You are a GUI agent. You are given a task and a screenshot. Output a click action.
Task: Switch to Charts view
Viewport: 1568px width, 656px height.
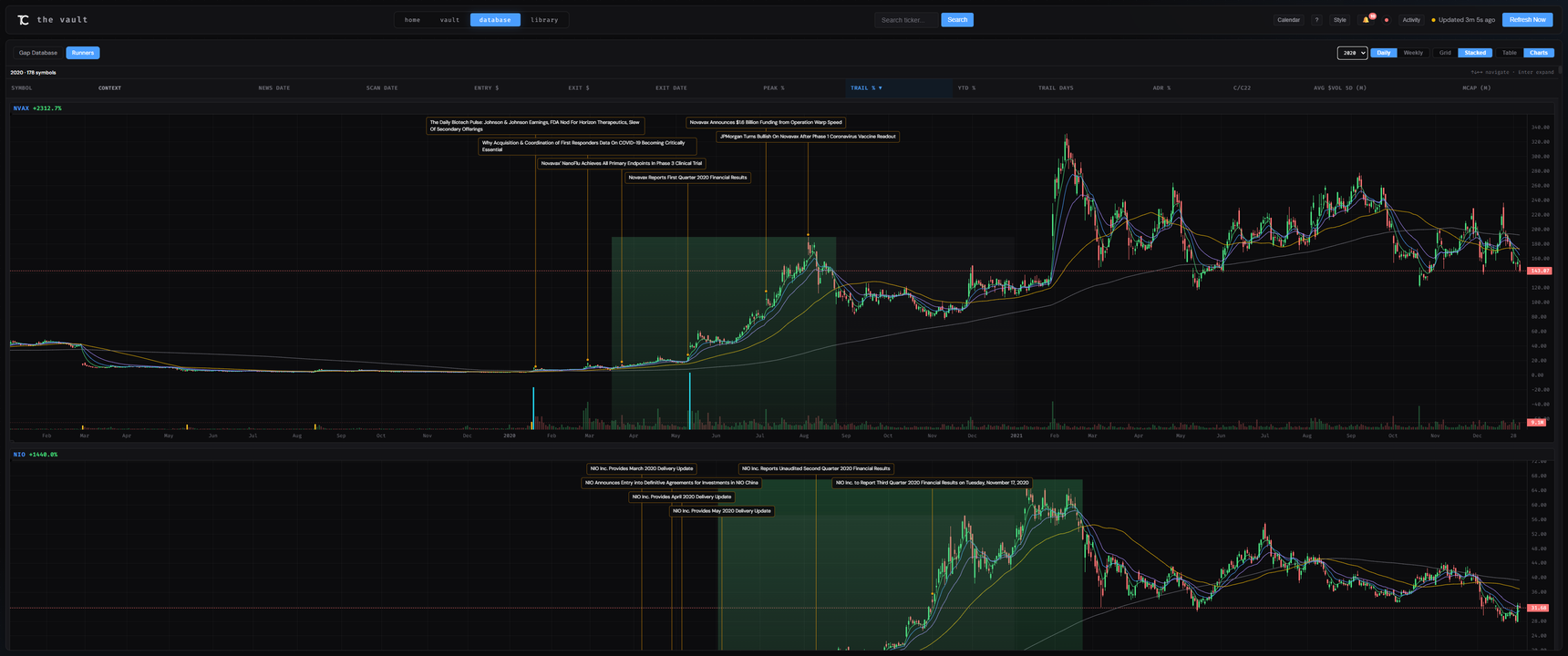pyautogui.click(x=1539, y=53)
